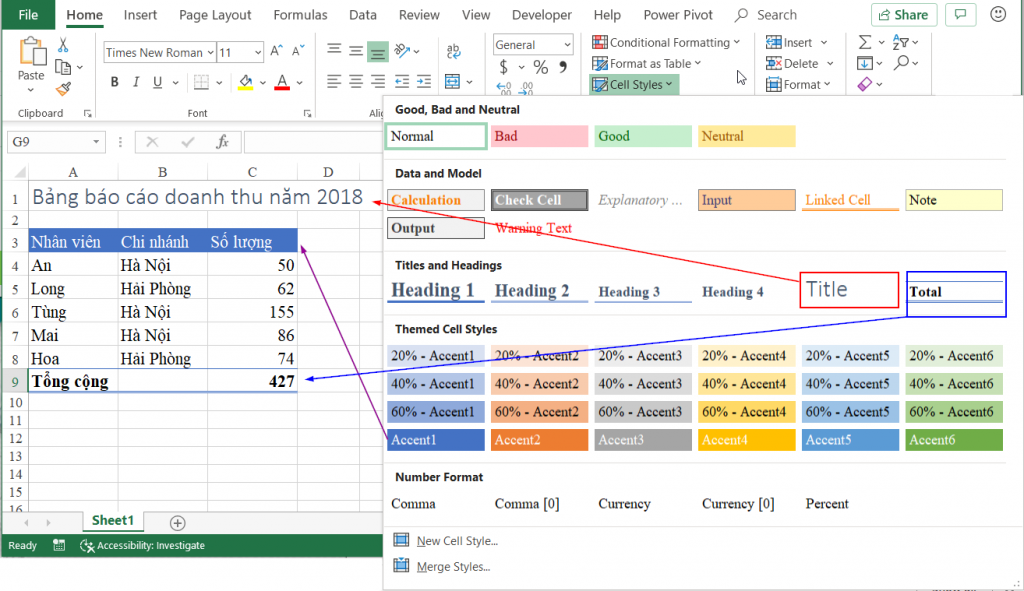Switch to the Power Pivot tab
The image size is (1024, 591).
pos(678,14)
